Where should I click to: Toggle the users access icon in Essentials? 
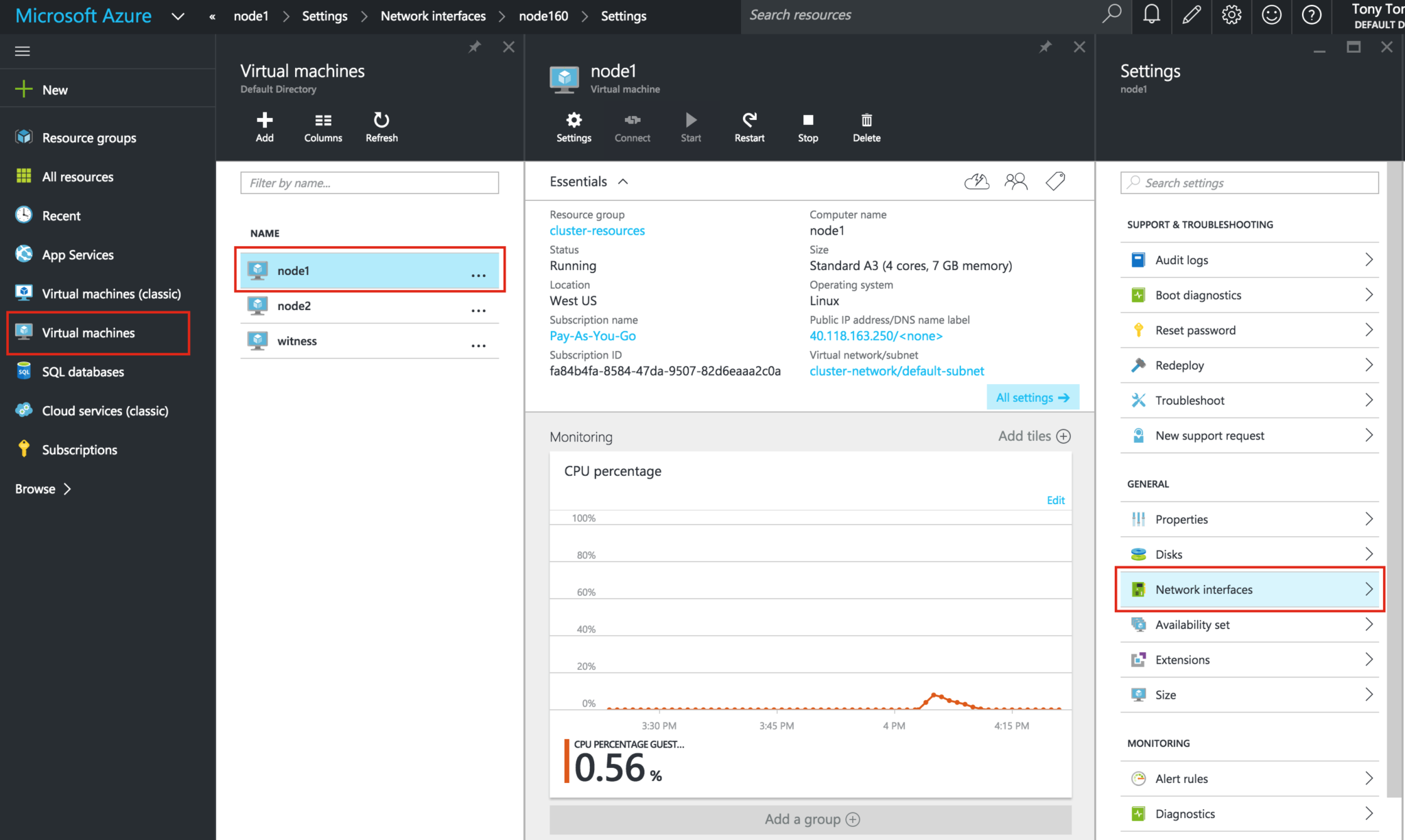1016,181
